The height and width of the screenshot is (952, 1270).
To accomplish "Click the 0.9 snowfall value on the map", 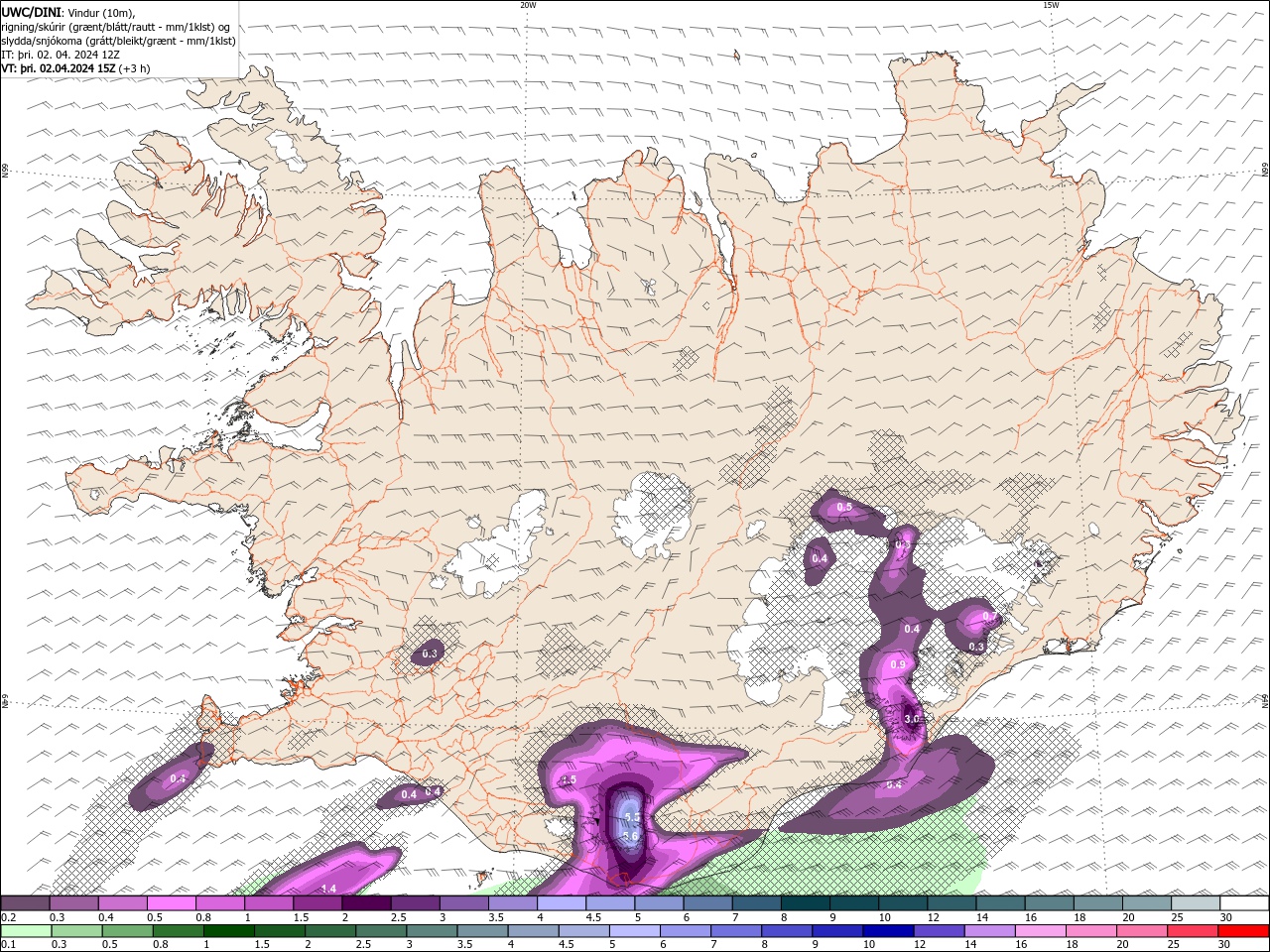I will click(898, 664).
